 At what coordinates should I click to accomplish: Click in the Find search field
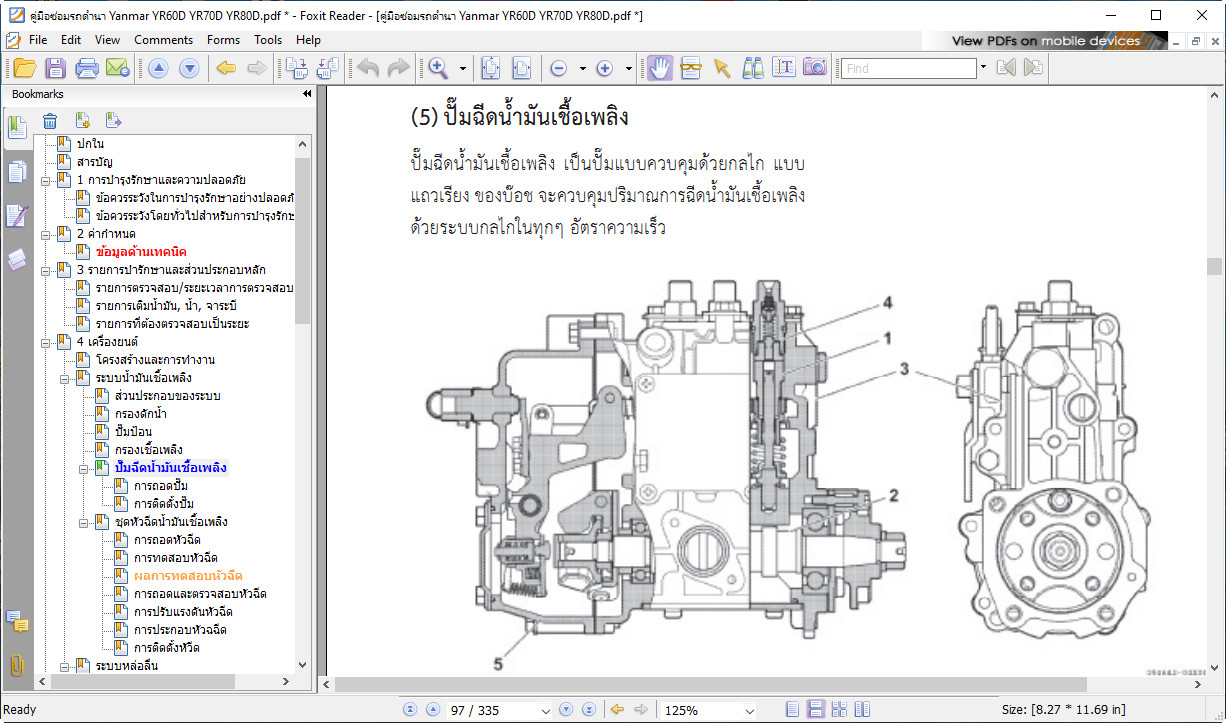coord(908,68)
